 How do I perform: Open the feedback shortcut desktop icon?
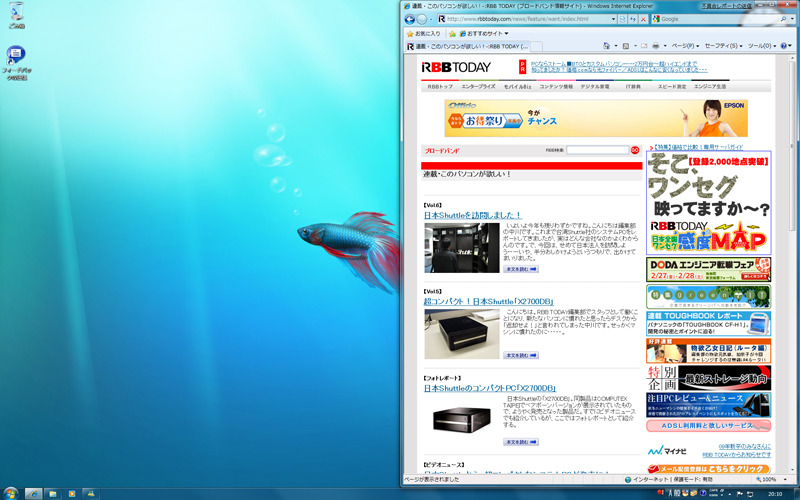coord(16,63)
